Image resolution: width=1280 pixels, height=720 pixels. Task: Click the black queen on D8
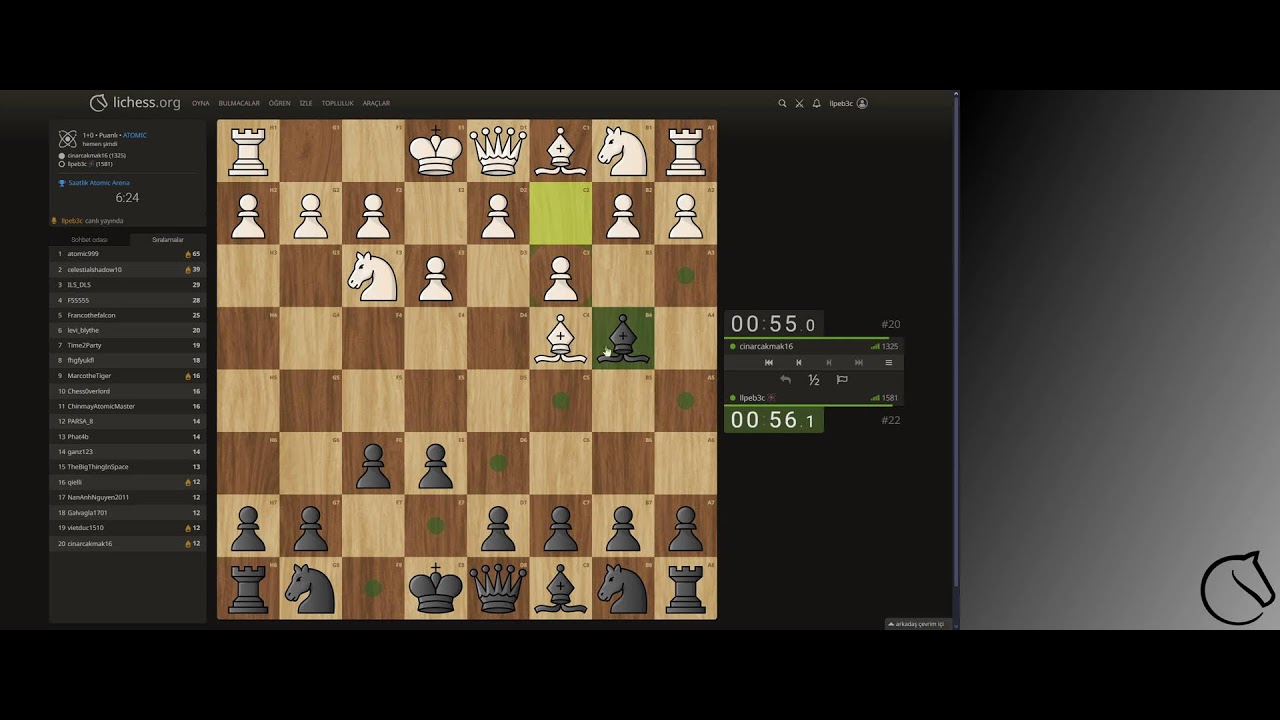click(498, 588)
